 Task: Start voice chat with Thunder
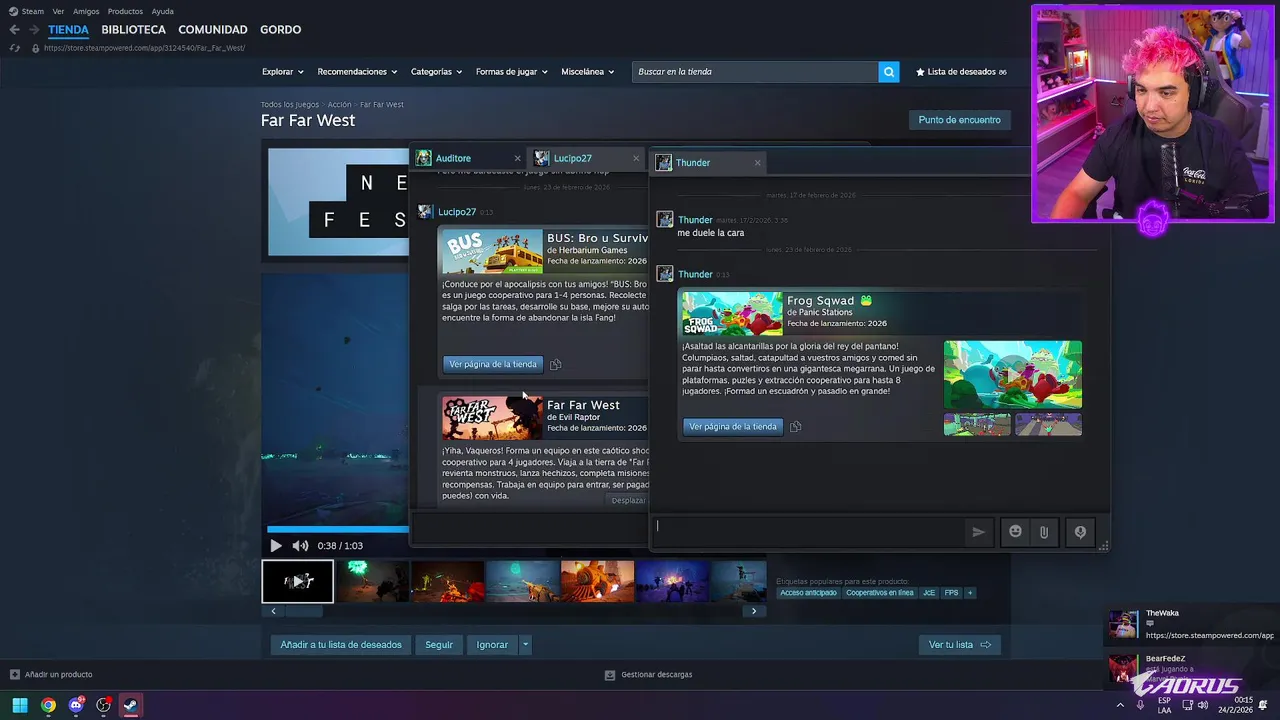(1080, 532)
